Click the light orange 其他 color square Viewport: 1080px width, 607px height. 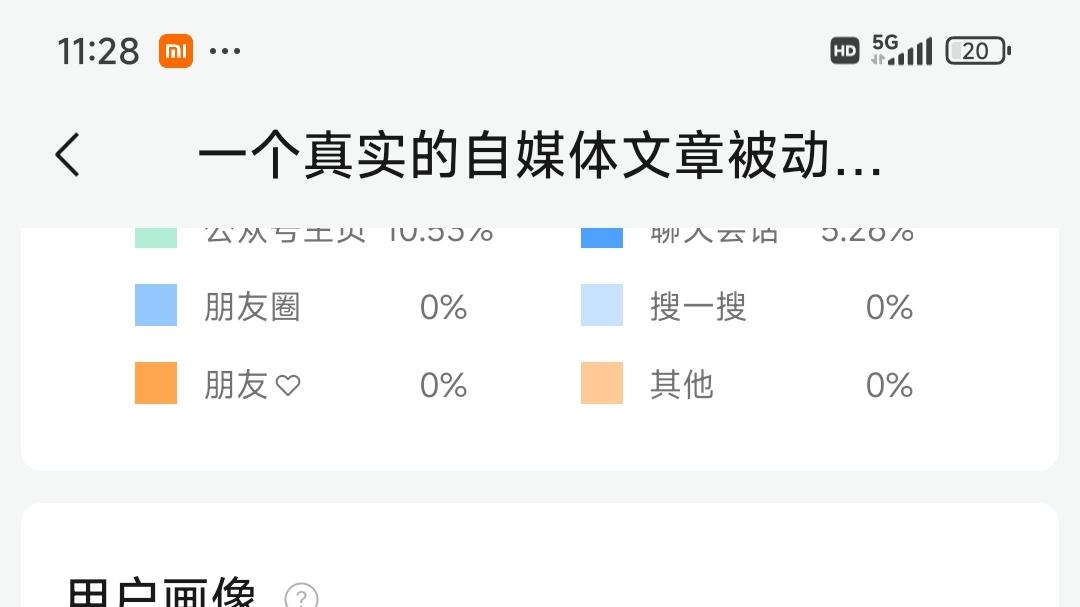[x=601, y=383]
